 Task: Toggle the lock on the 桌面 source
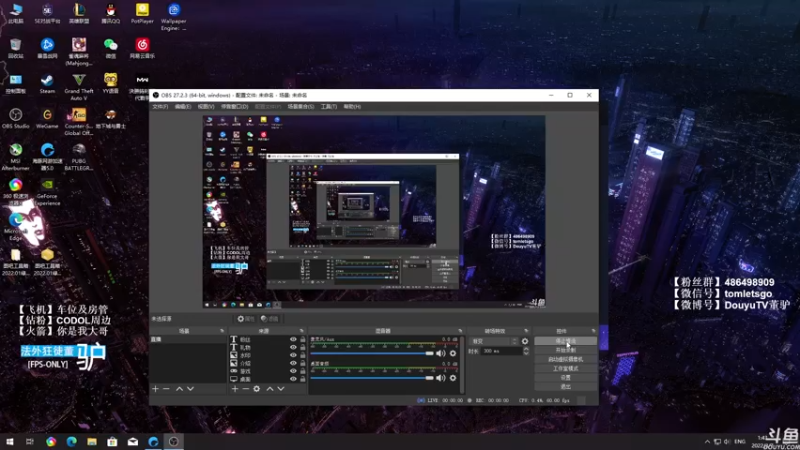(x=303, y=379)
